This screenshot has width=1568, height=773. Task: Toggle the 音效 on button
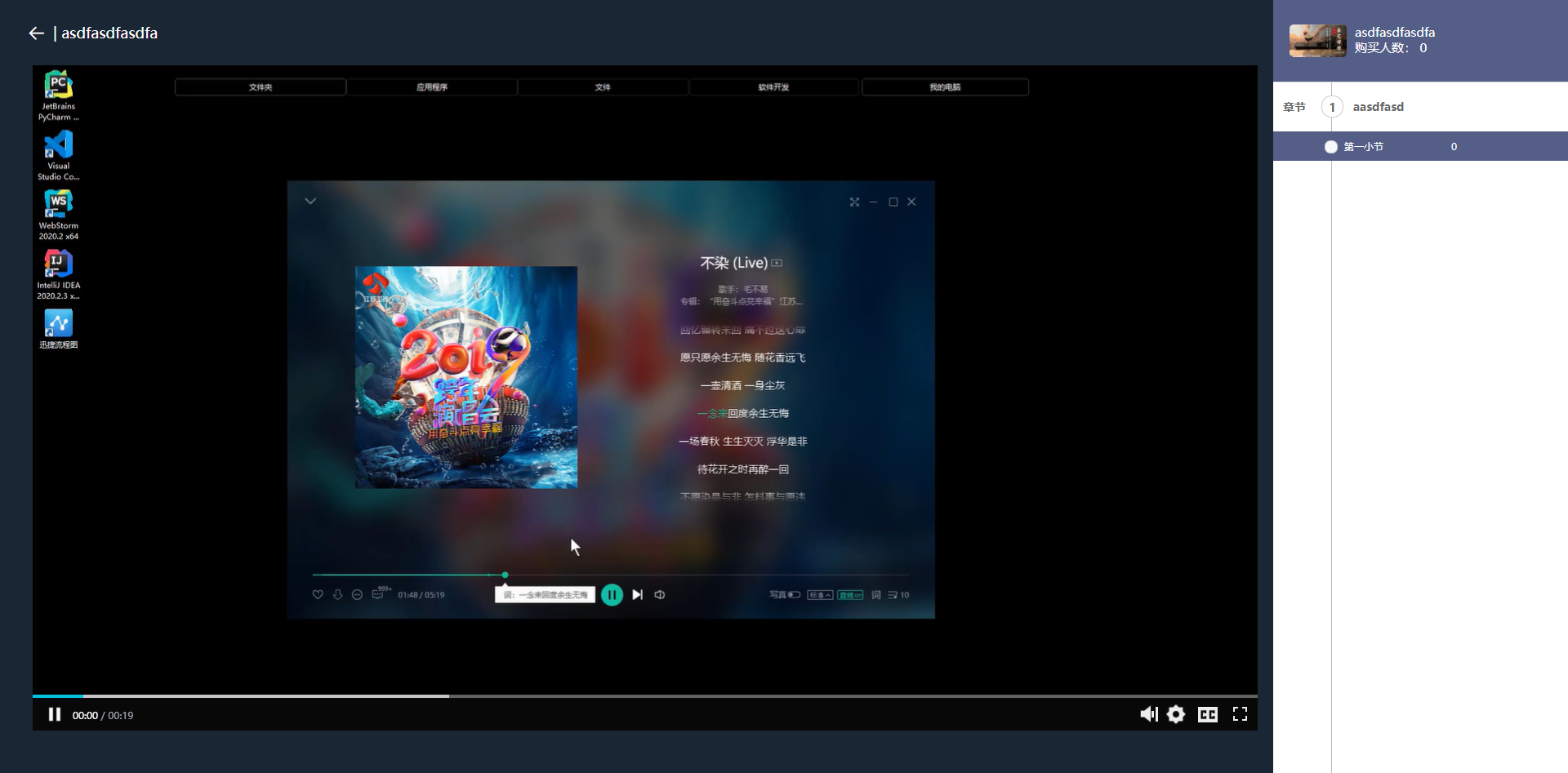pos(850,594)
